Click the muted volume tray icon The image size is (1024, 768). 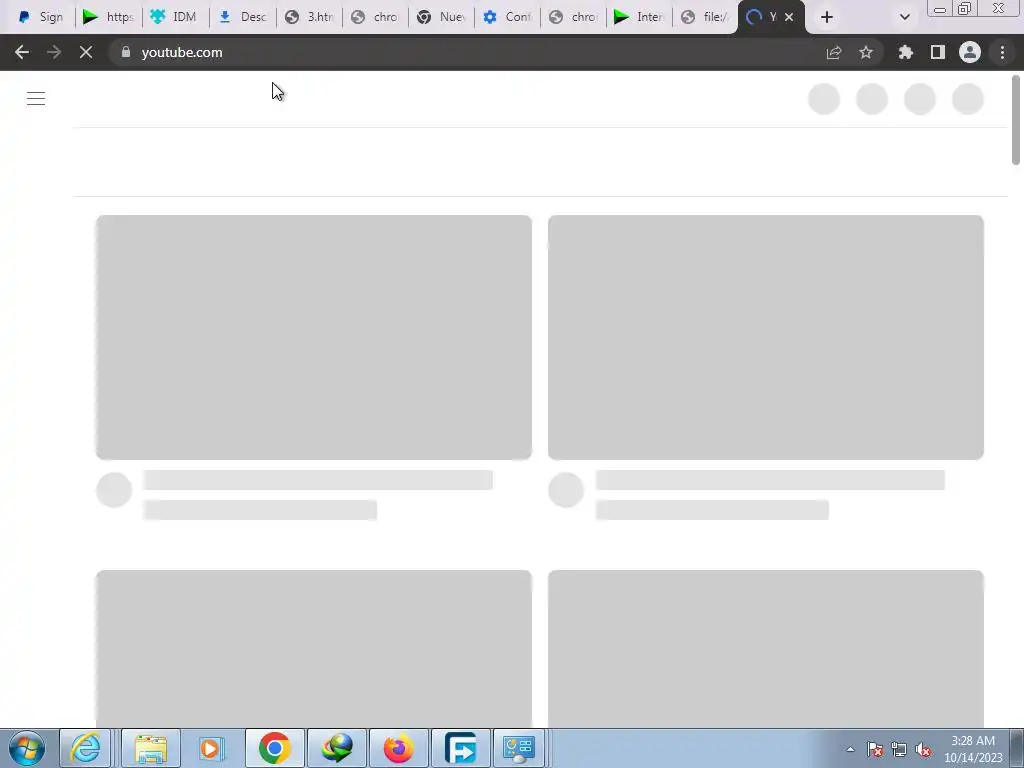coord(923,749)
